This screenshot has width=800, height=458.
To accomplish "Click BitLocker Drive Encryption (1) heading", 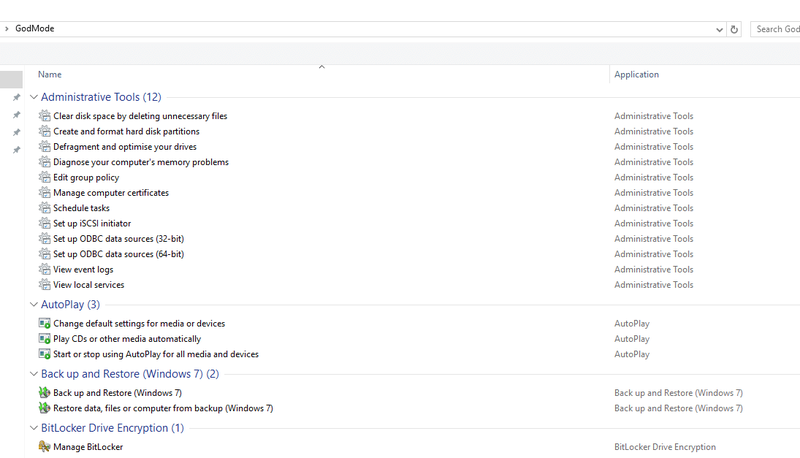I will coord(112,428).
